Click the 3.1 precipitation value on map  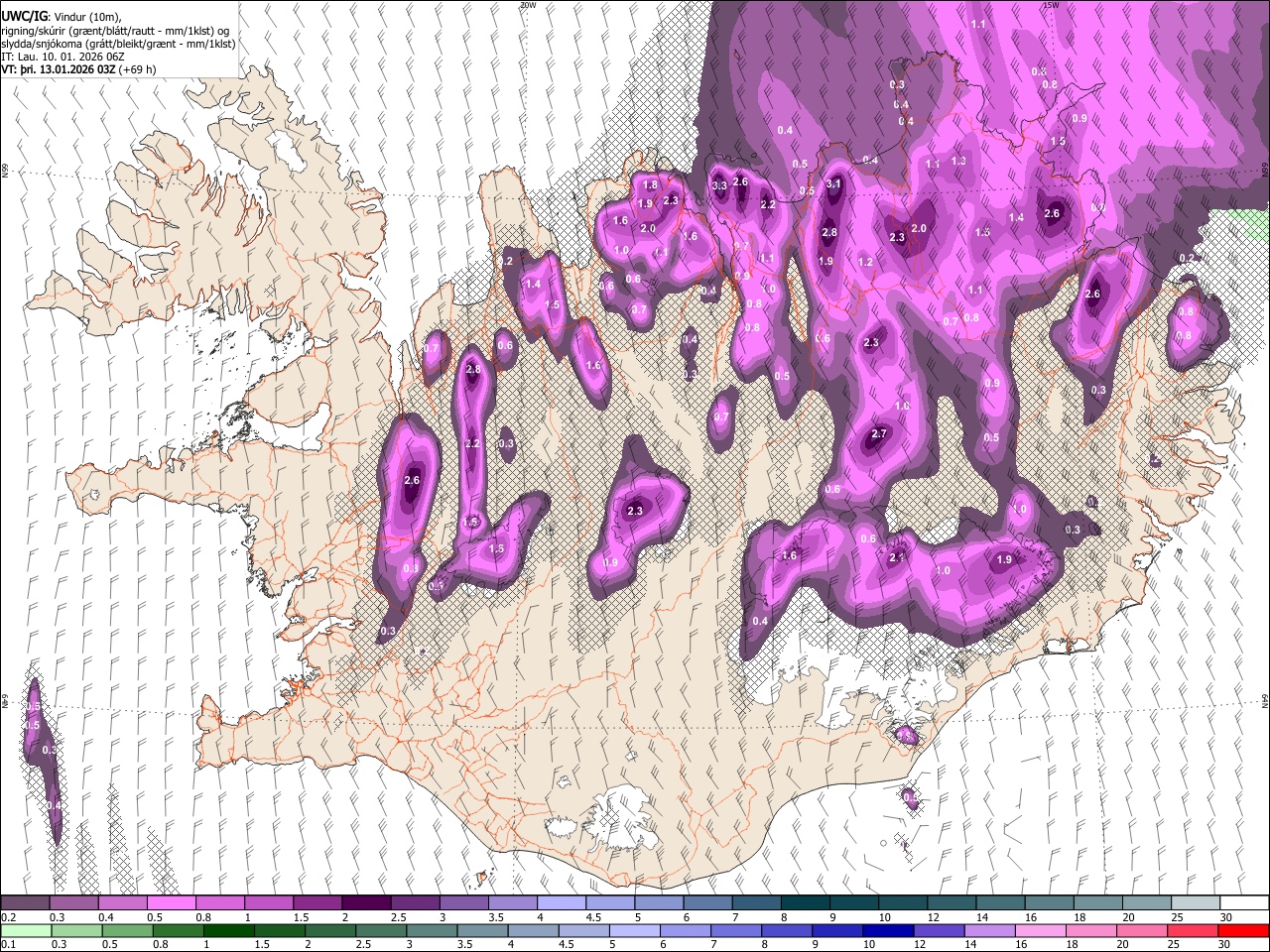pyautogui.click(x=833, y=183)
